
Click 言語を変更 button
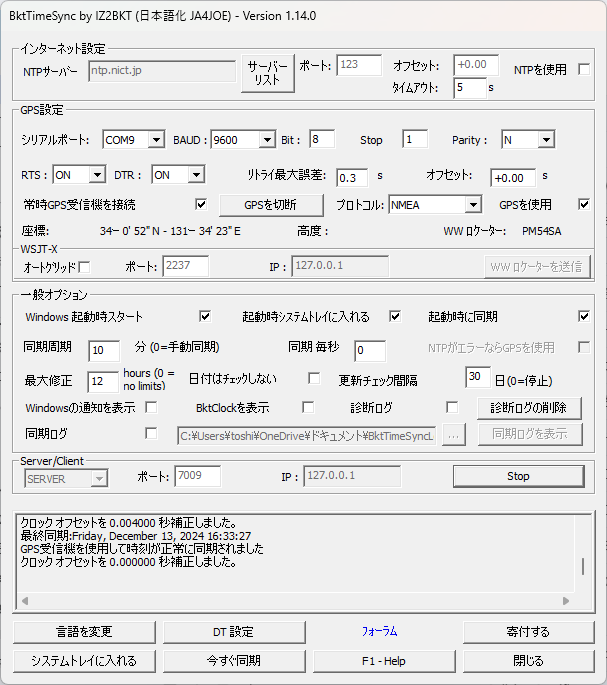(x=84, y=632)
